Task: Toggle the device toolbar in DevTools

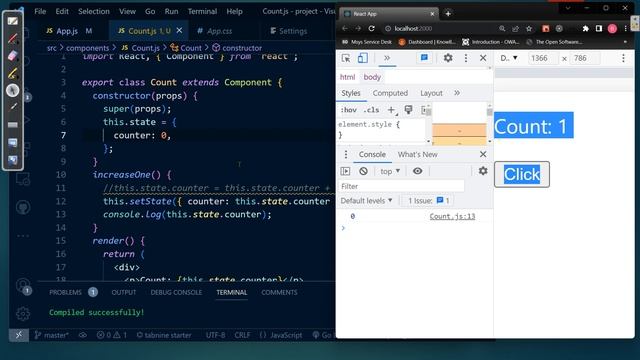Action: [362, 58]
